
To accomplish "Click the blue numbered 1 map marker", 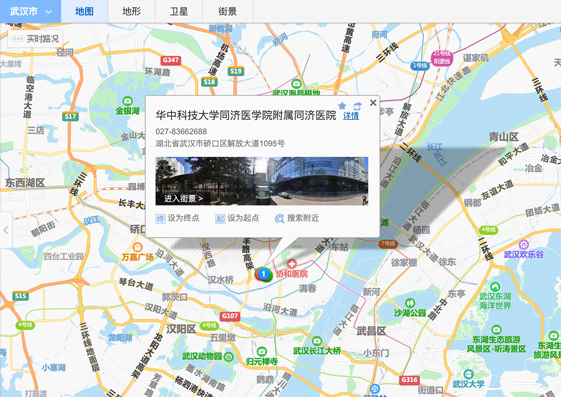I will [264, 274].
